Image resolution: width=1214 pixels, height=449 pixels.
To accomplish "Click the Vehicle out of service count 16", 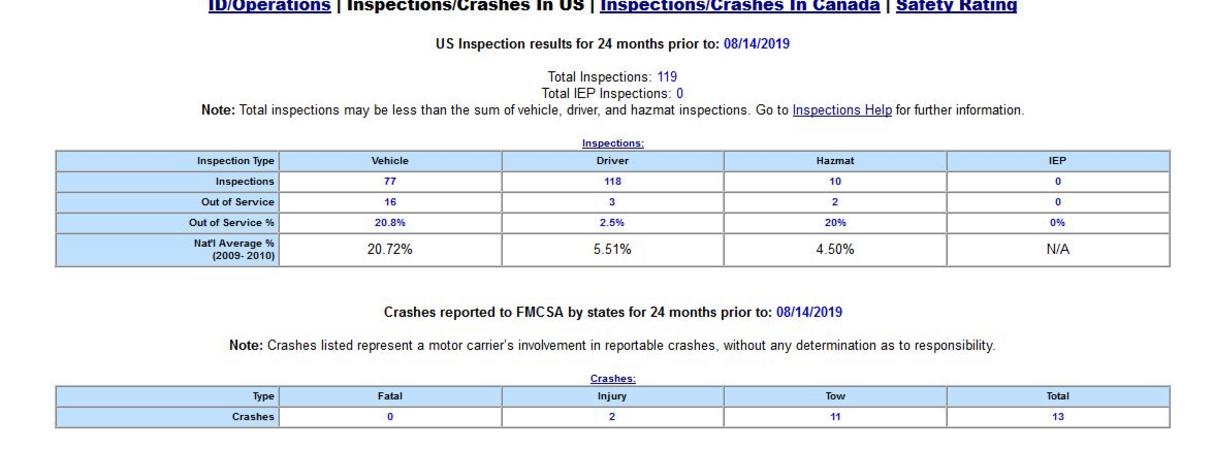I will [390, 202].
